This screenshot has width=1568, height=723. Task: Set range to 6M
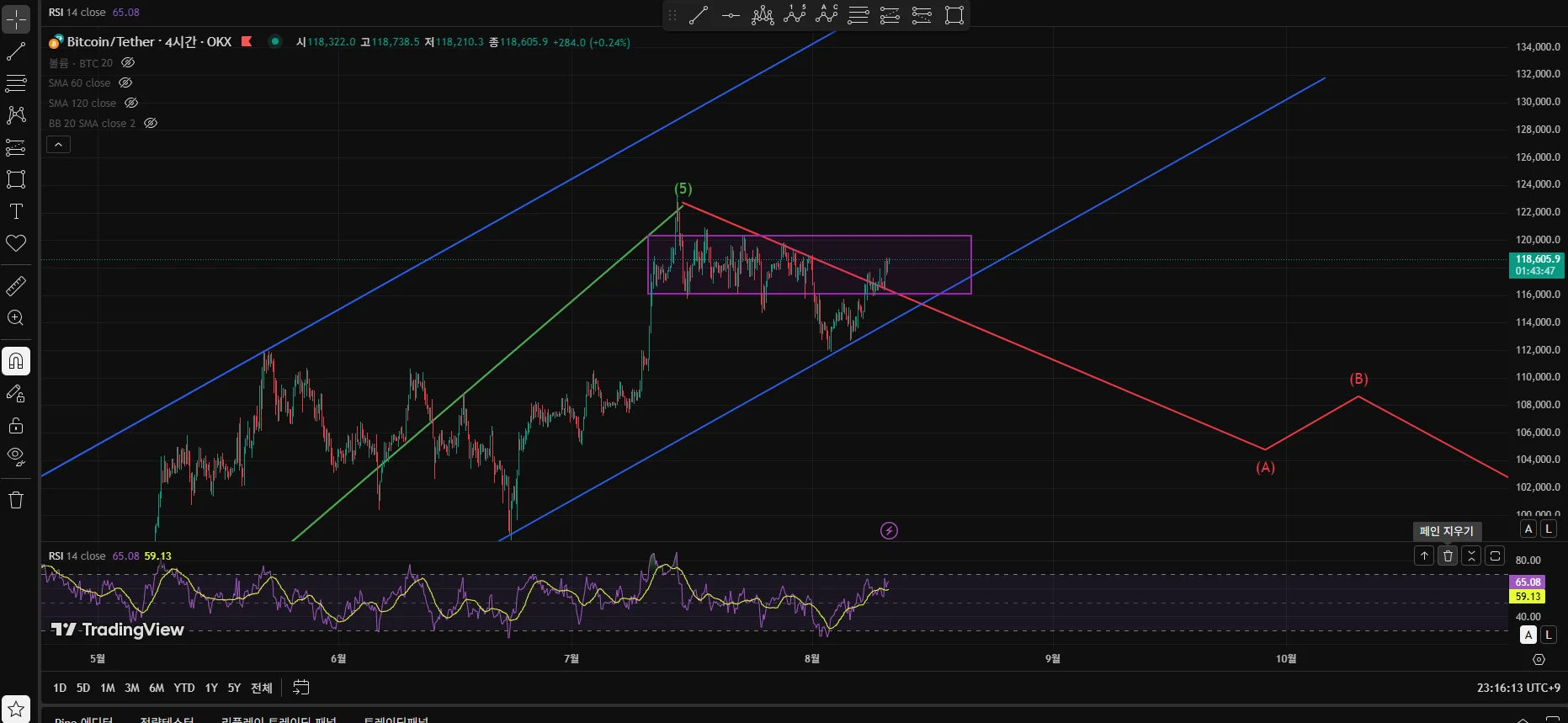(157, 688)
